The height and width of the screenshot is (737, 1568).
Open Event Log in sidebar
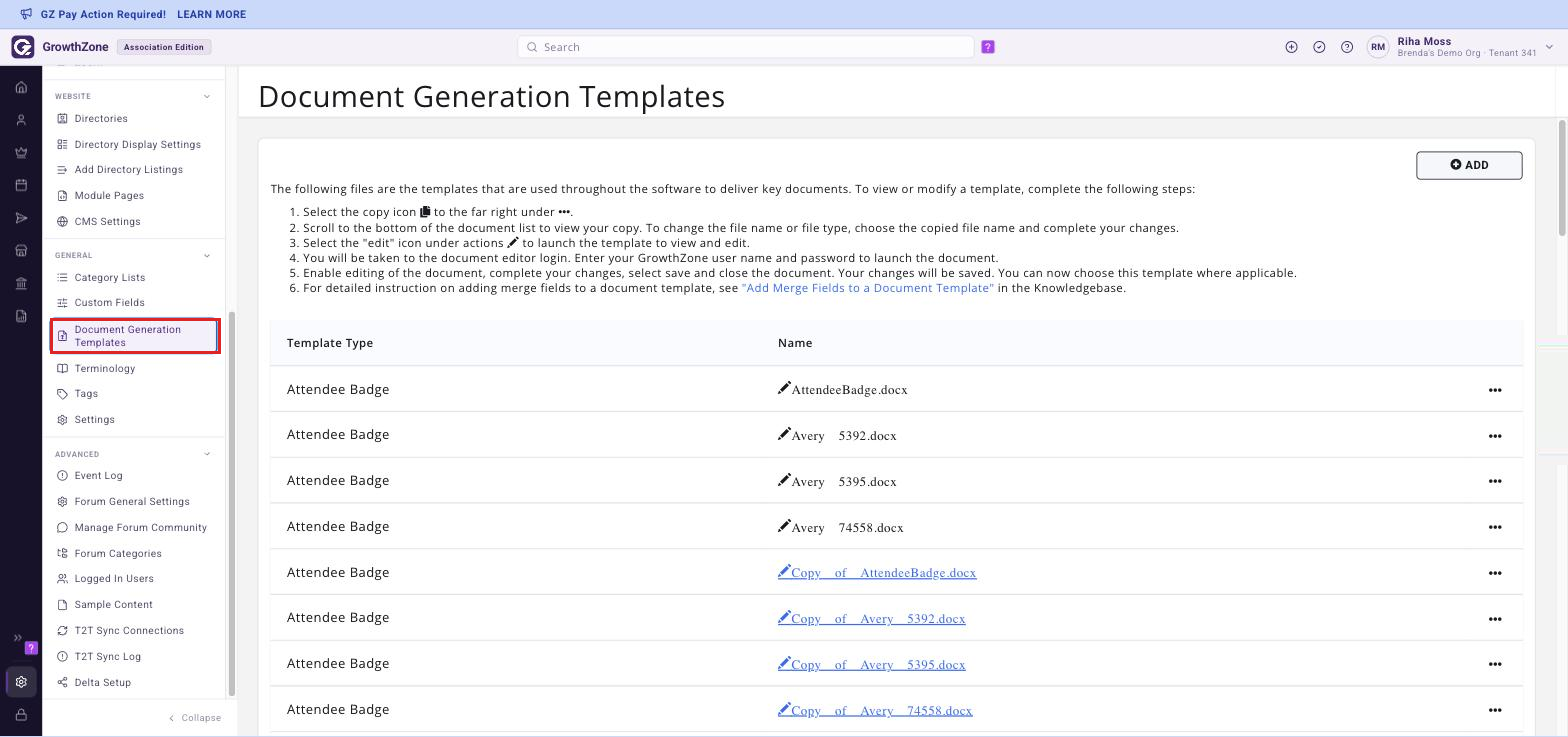pos(98,476)
